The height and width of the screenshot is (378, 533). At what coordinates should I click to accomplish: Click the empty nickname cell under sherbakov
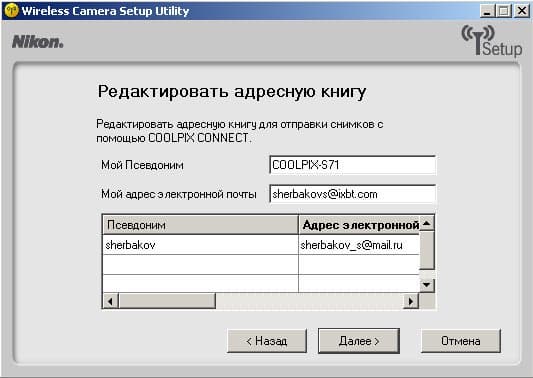(x=200, y=264)
